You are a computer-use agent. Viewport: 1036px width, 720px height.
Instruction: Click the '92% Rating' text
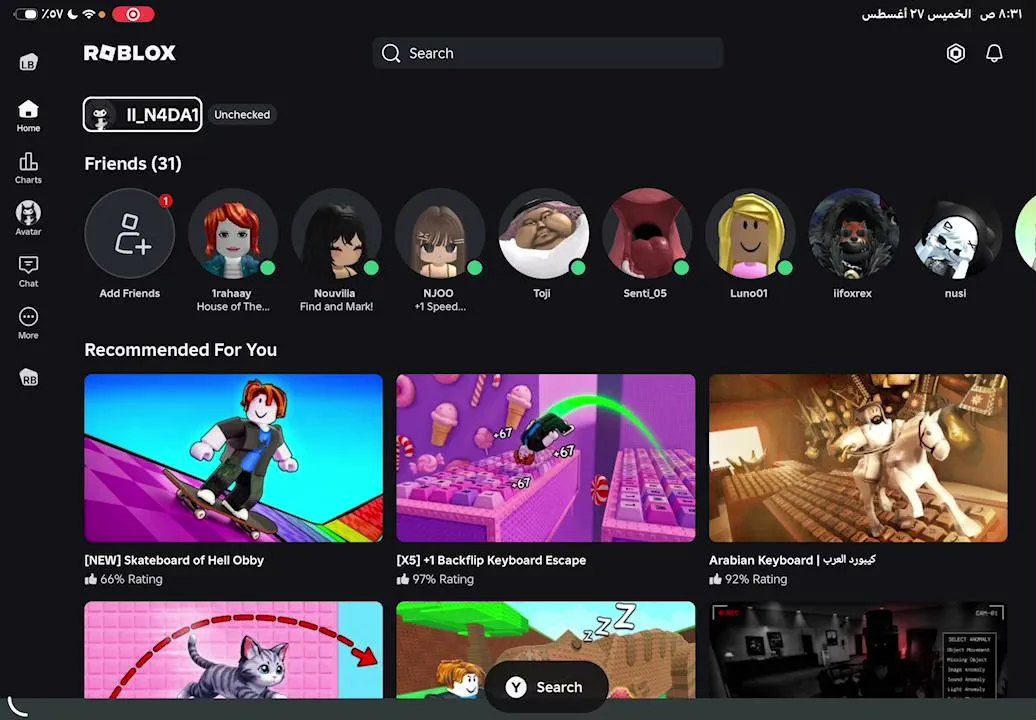756,579
